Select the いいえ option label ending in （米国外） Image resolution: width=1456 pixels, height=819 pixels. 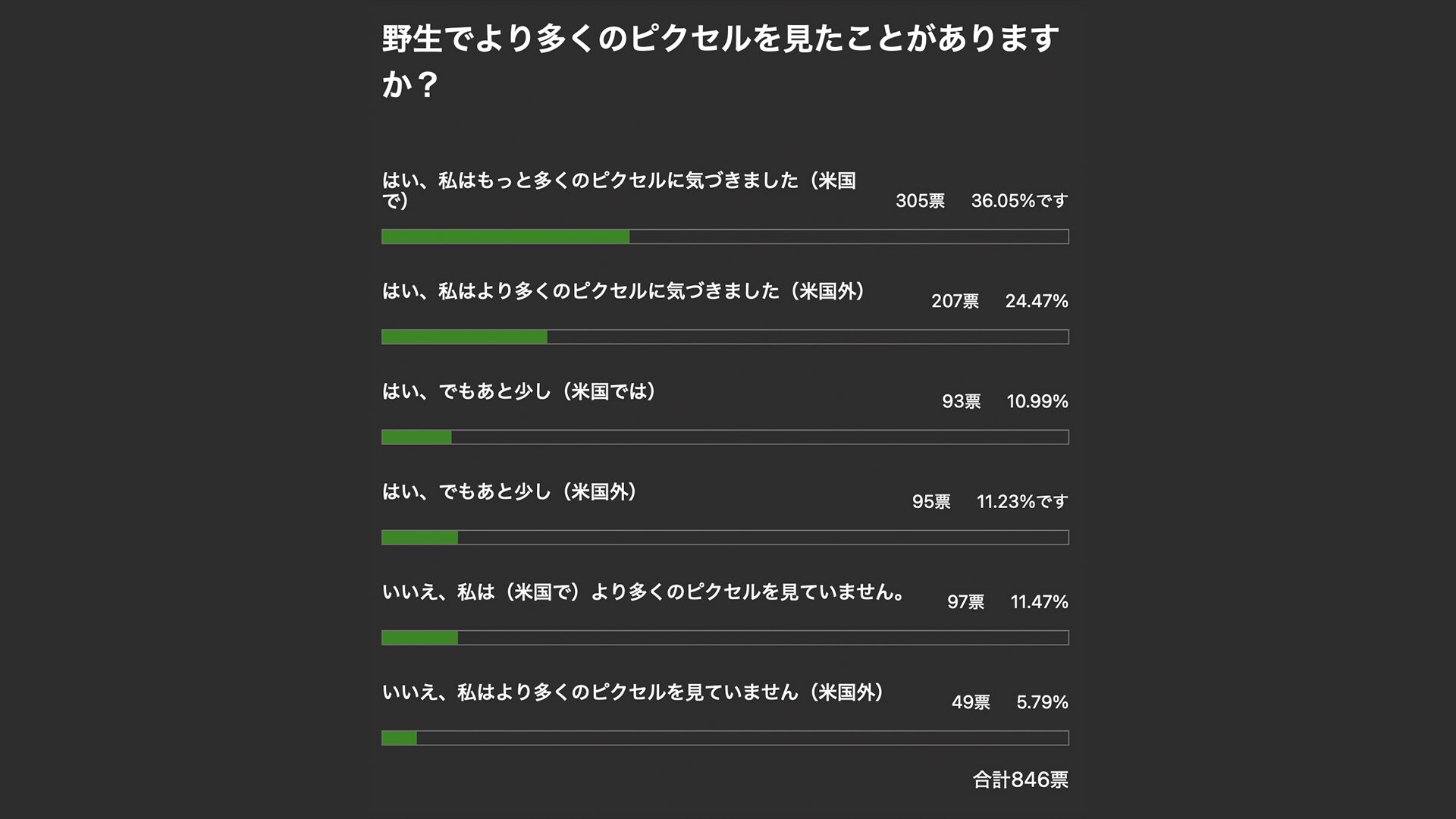(632, 692)
